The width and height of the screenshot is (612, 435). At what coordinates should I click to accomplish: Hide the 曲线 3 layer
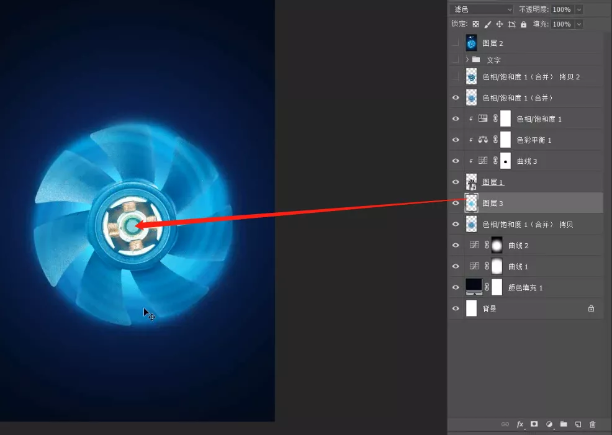(455, 161)
